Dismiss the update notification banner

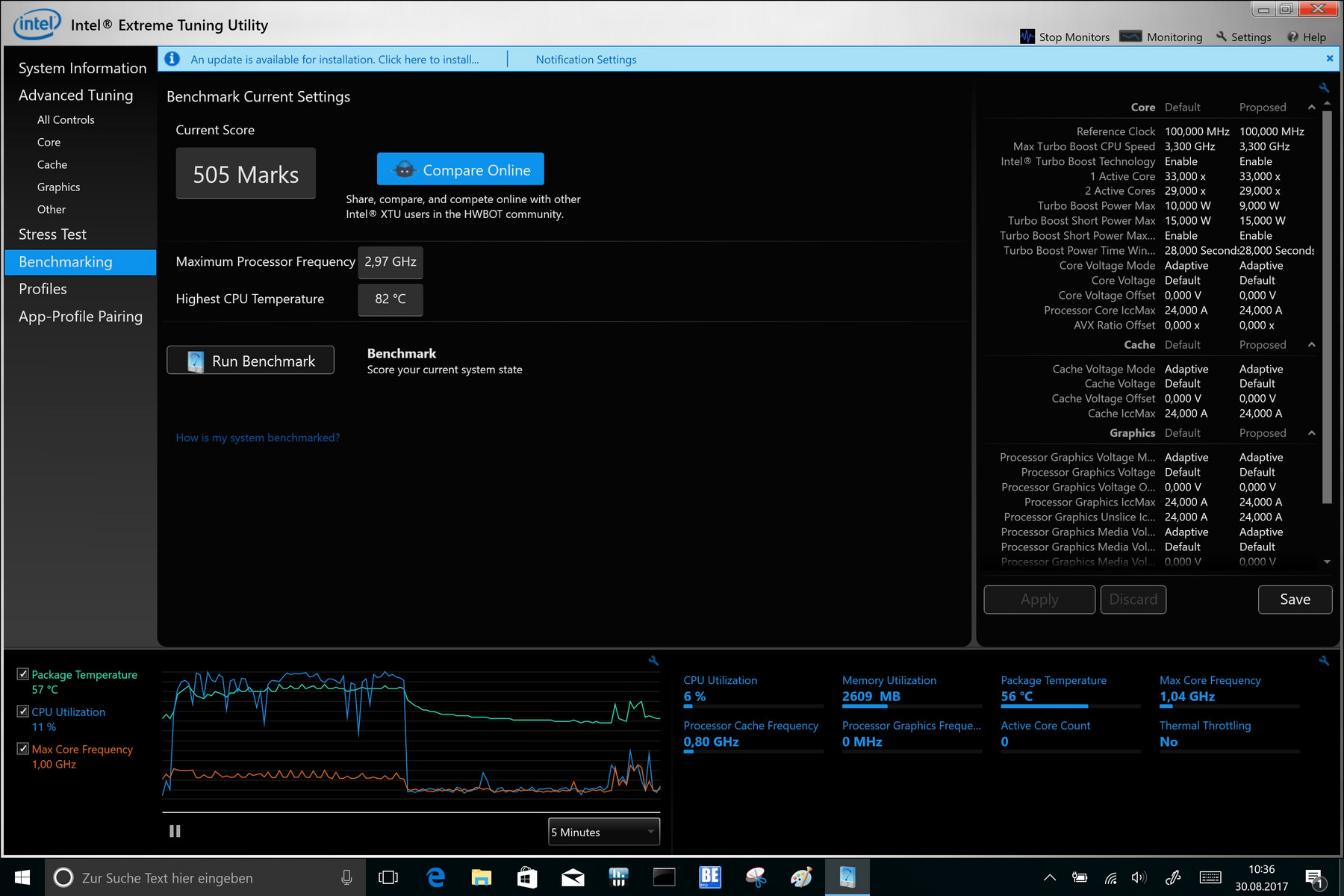click(1329, 58)
